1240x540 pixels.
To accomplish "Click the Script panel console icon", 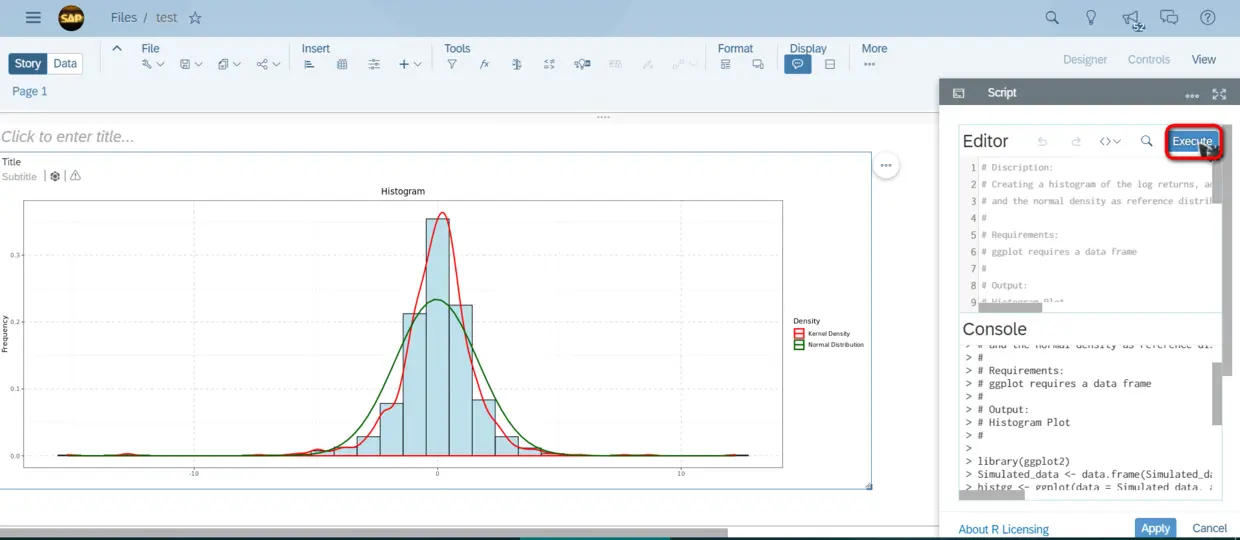I will (959, 93).
